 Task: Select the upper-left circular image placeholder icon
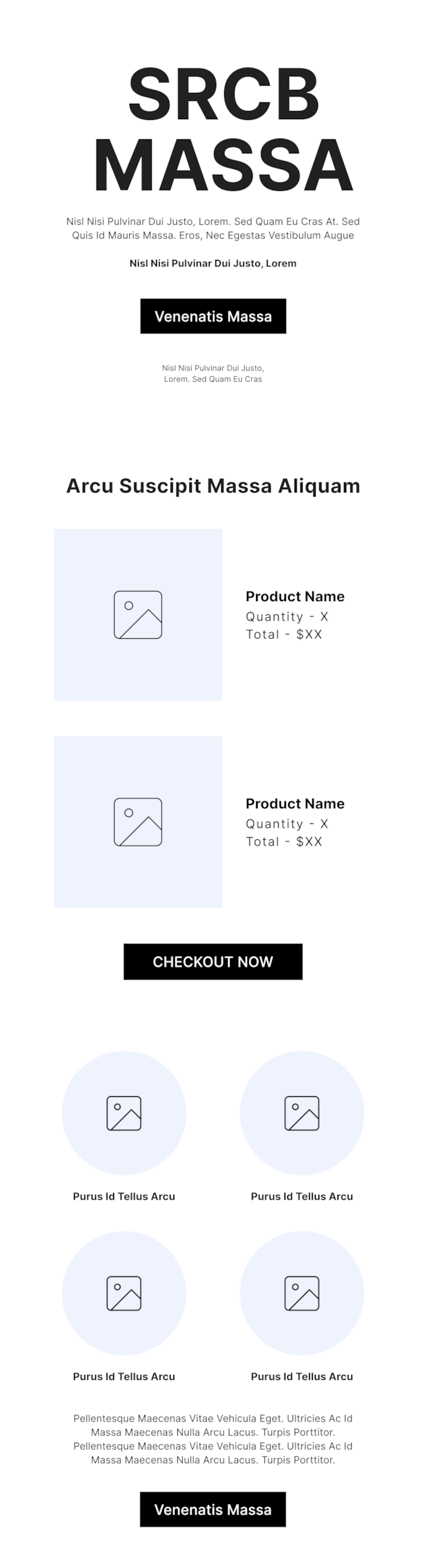124,1113
